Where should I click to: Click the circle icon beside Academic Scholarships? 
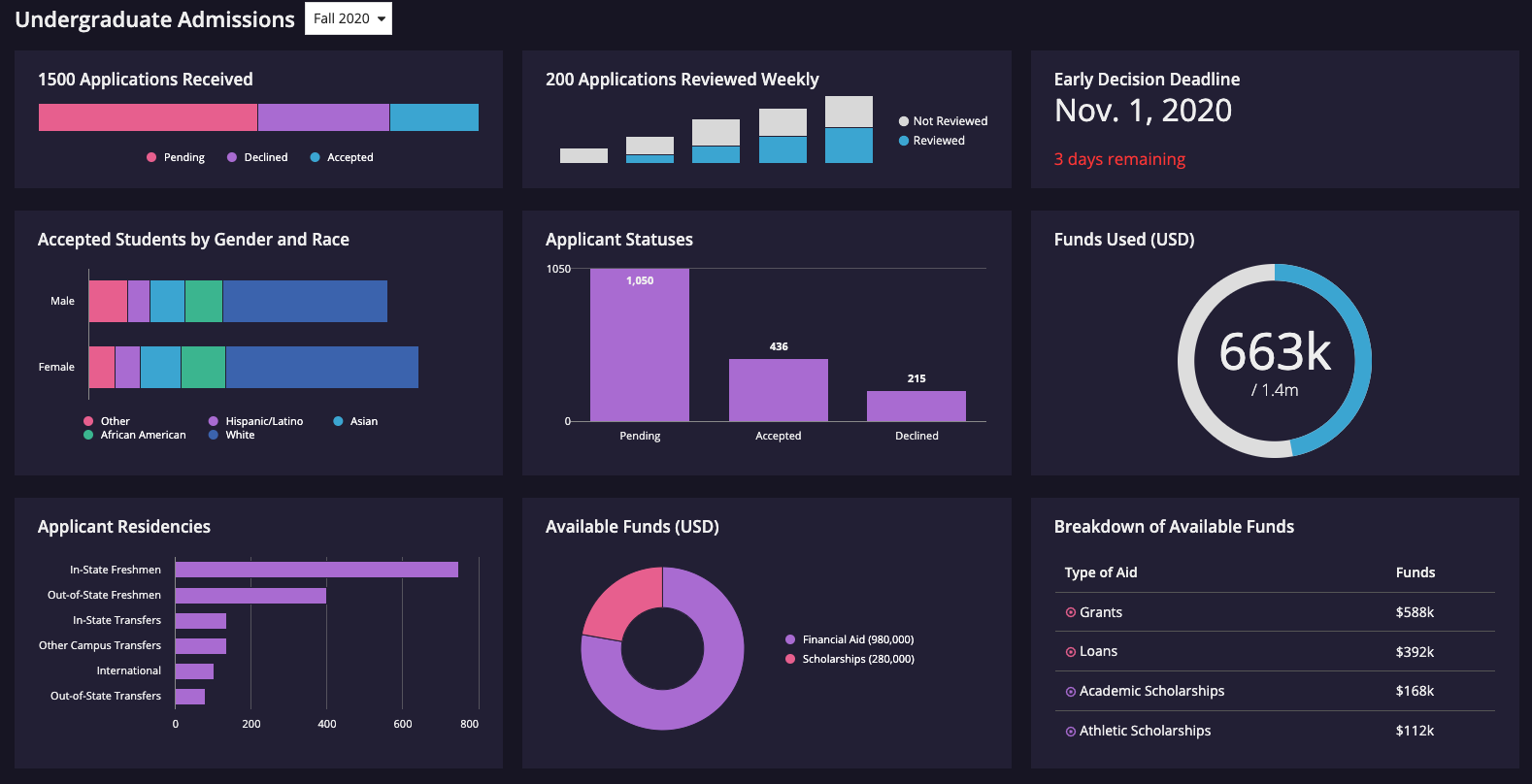coord(1071,692)
